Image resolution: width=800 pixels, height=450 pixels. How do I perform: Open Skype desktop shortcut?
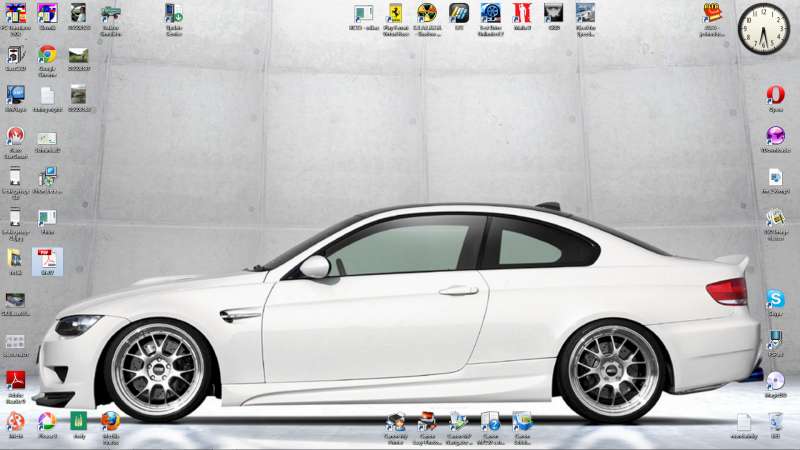[775, 299]
